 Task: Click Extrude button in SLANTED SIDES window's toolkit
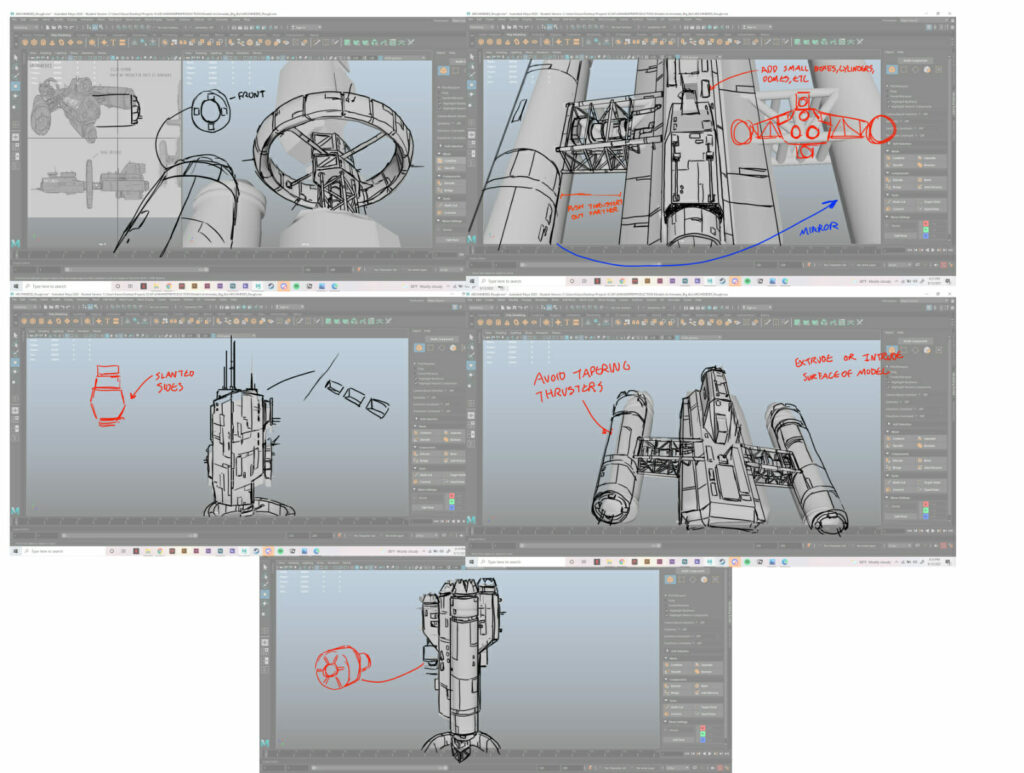coord(426,453)
